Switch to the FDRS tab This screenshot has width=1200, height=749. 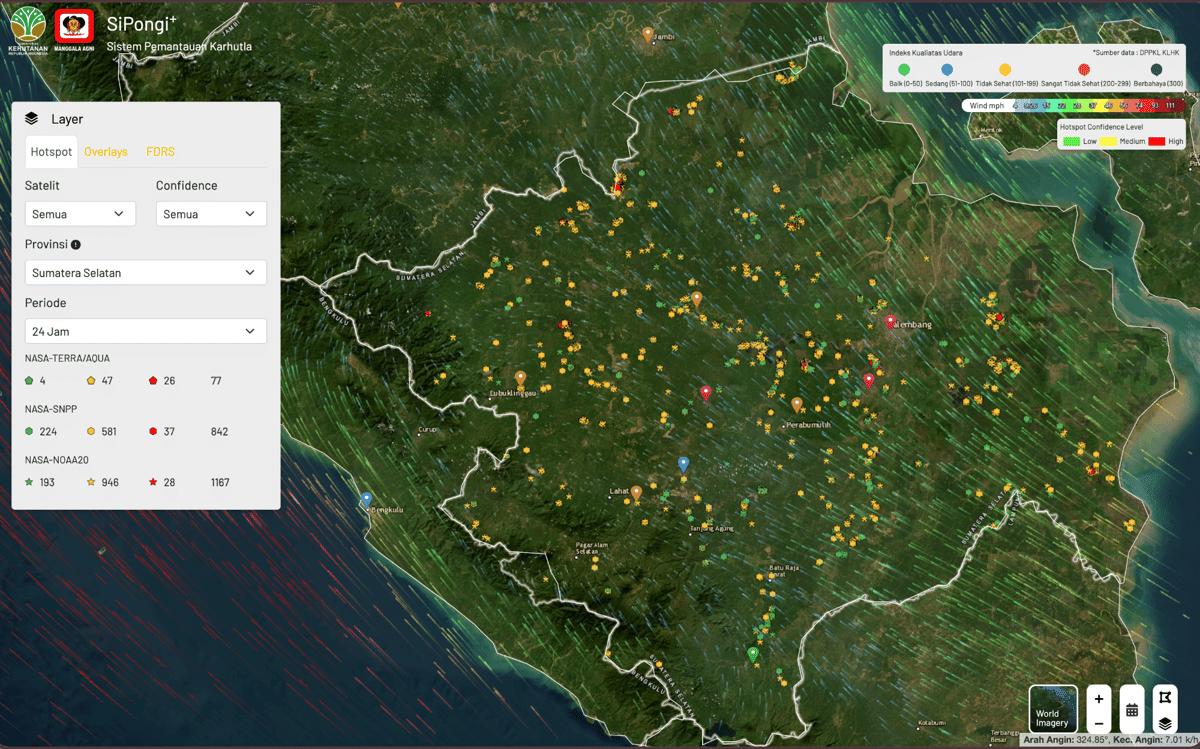(160, 152)
